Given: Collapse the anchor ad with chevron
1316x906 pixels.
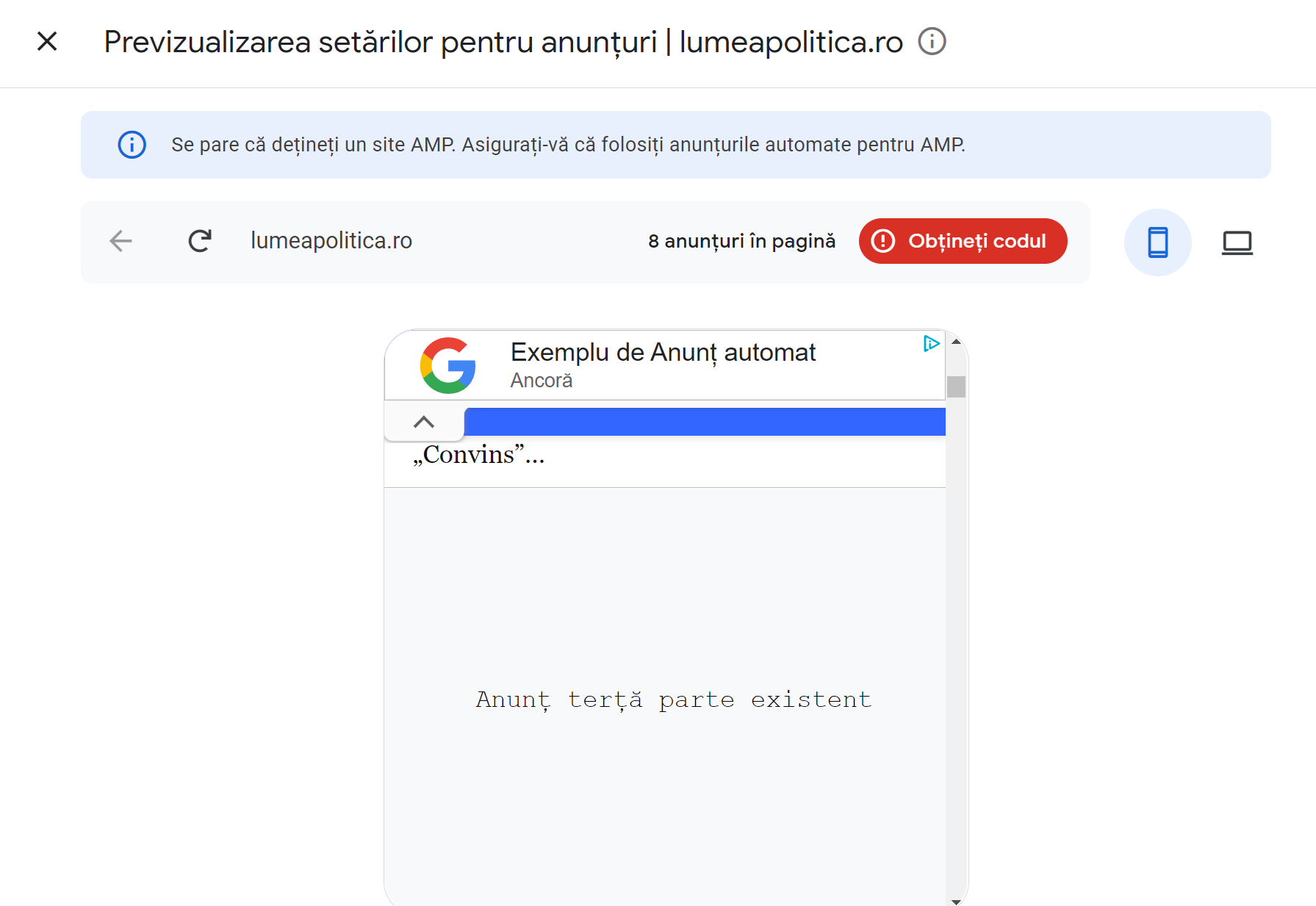Looking at the screenshot, I should [424, 422].
